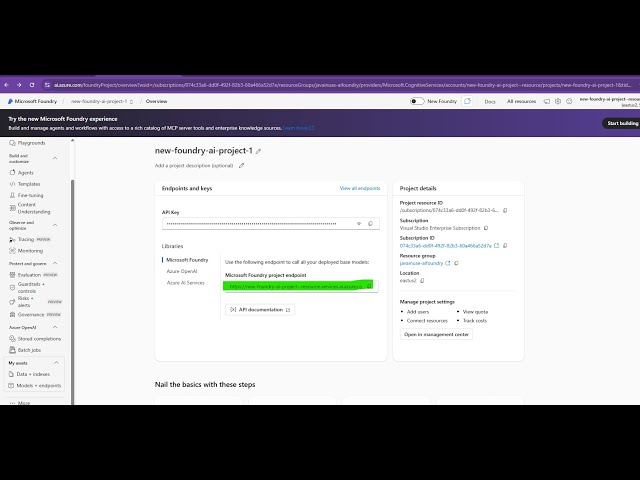Copy the API Key with copy icon
Image resolution: width=640 pixels, height=480 pixels.
coord(371,224)
